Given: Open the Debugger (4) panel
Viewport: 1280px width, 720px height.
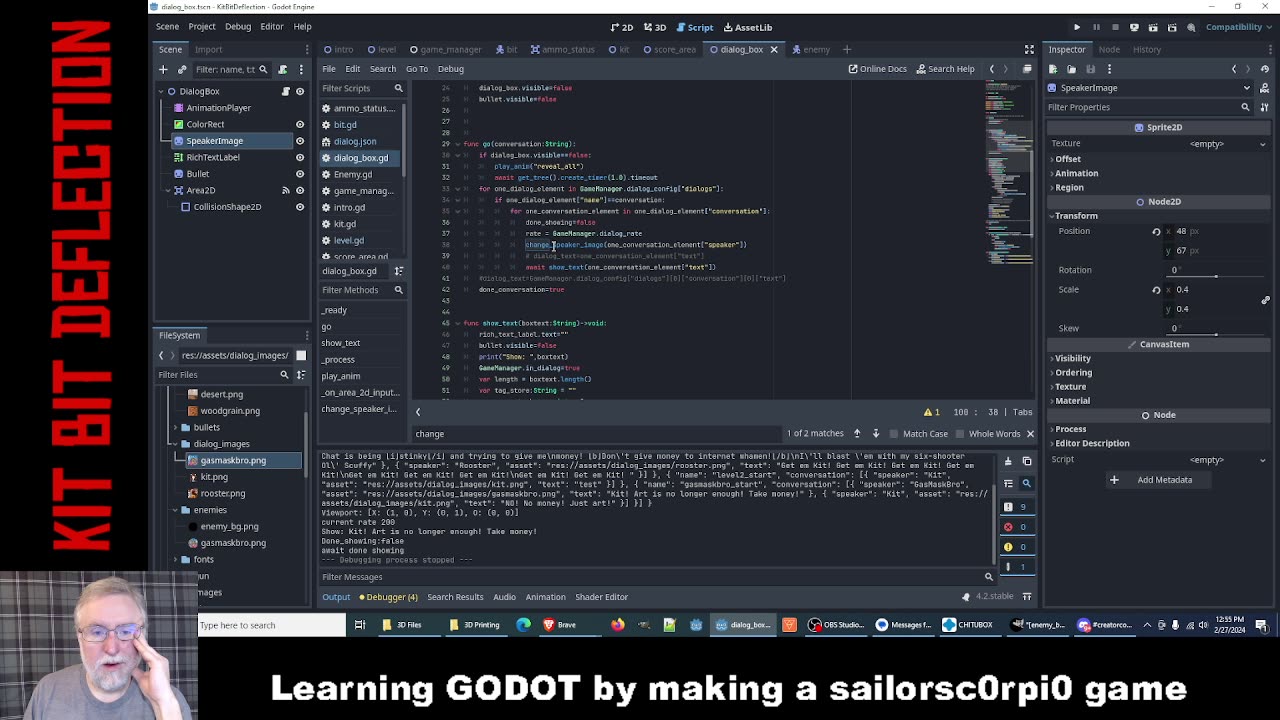Looking at the screenshot, I should [x=387, y=597].
